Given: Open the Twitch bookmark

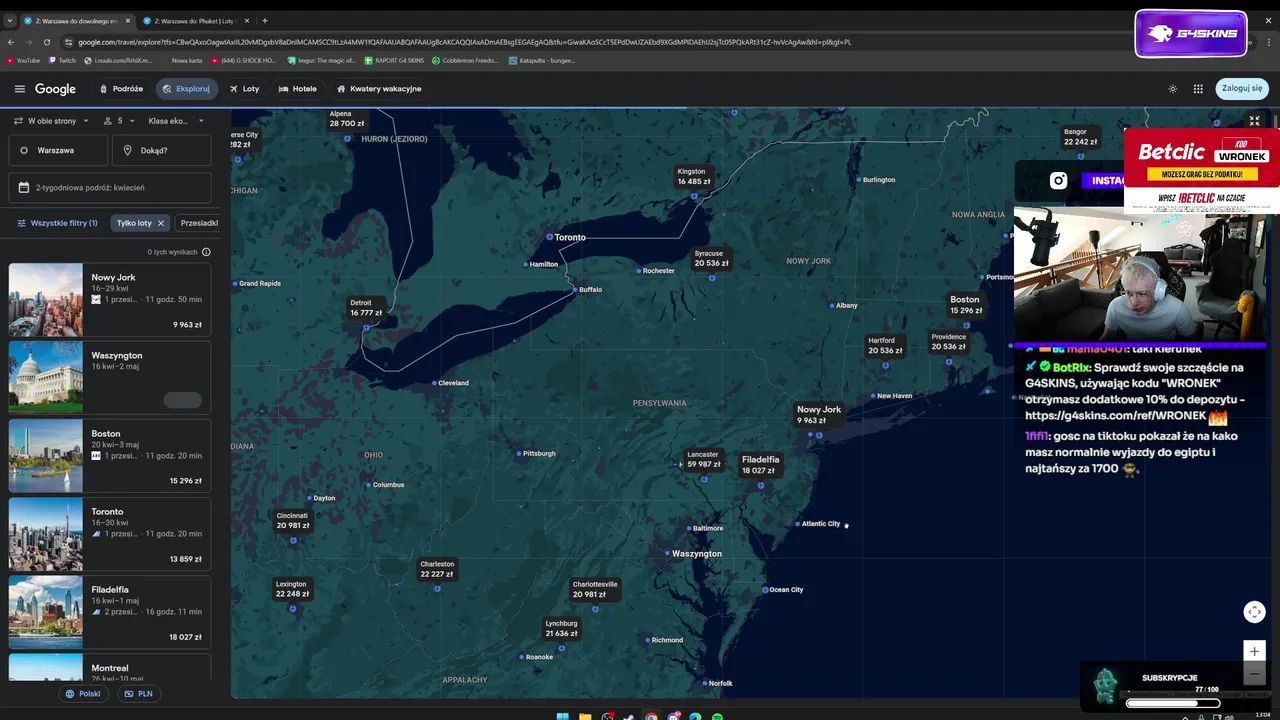Looking at the screenshot, I should [62, 60].
